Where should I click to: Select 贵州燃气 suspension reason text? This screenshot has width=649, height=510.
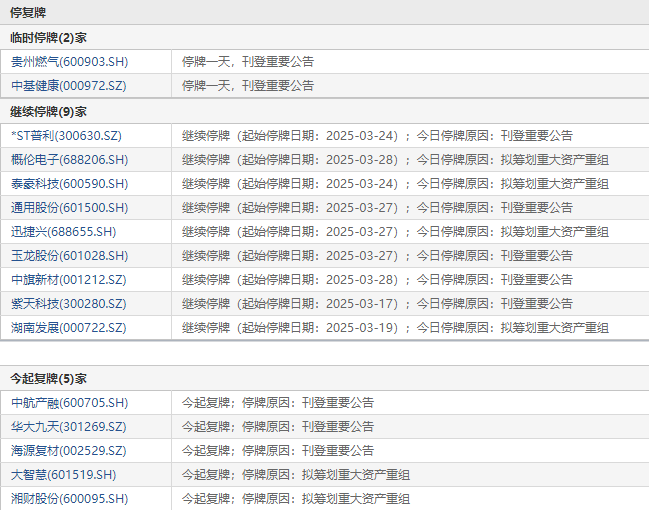[x=248, y=62]
